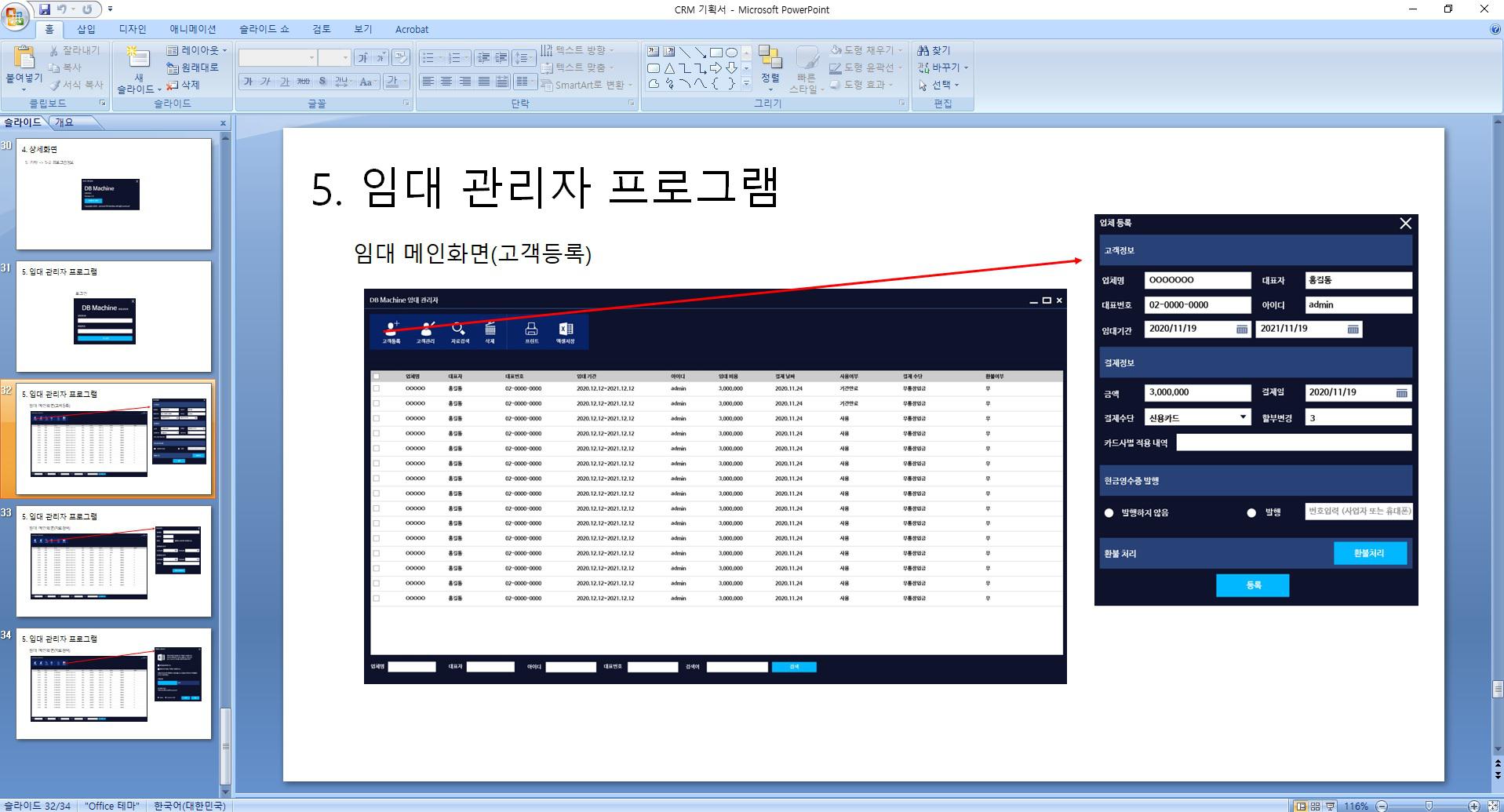1504x812 pixels.
Task: Select the Rectangle shape in drawing gallery
Action: coord(716,53)
